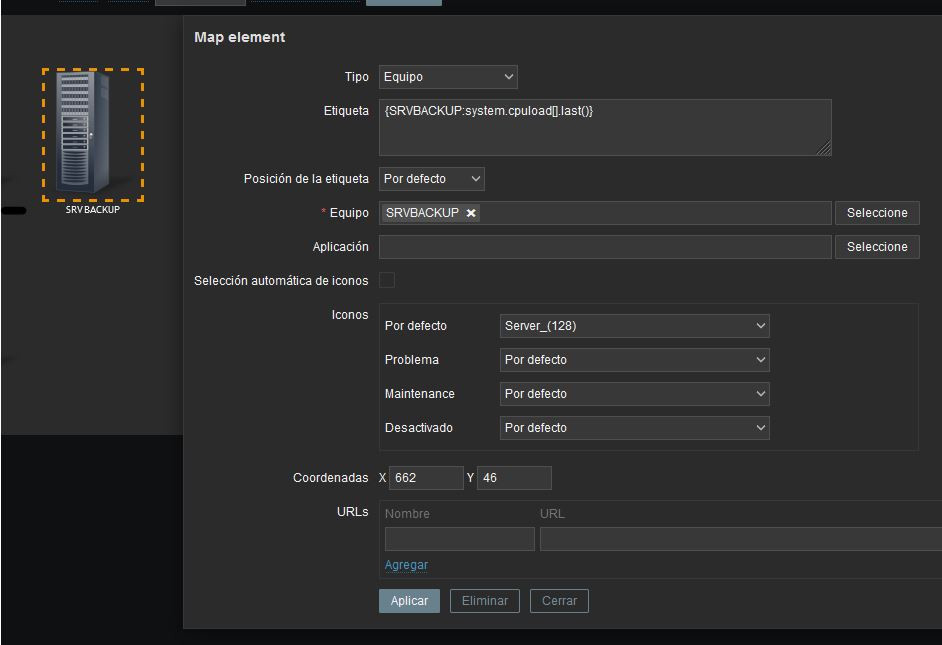Remove SRVBACKUP tag with the x icon
The width and height of the screenshot is (942, 645).
pos(471,213)
